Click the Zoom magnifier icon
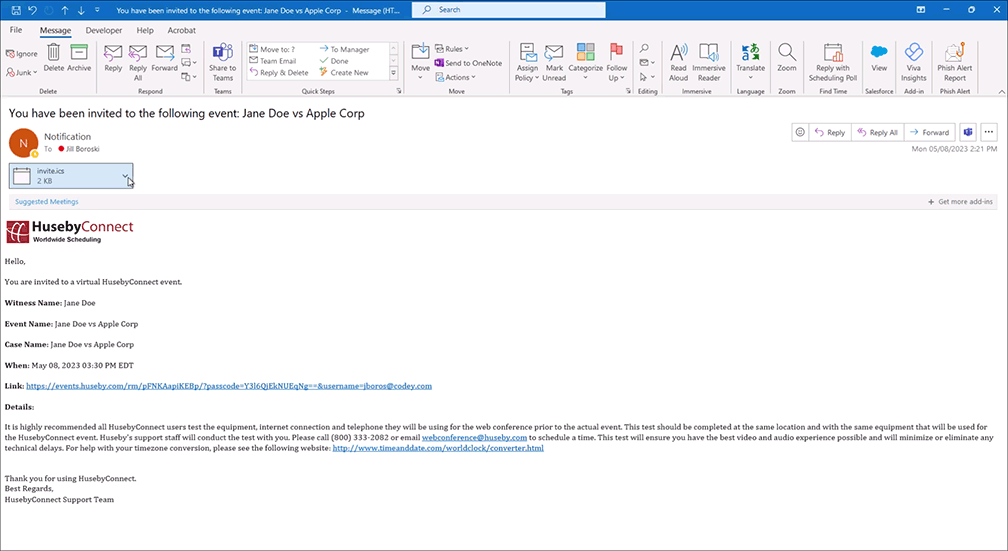The image size is (1008, 551). (787, 58)
